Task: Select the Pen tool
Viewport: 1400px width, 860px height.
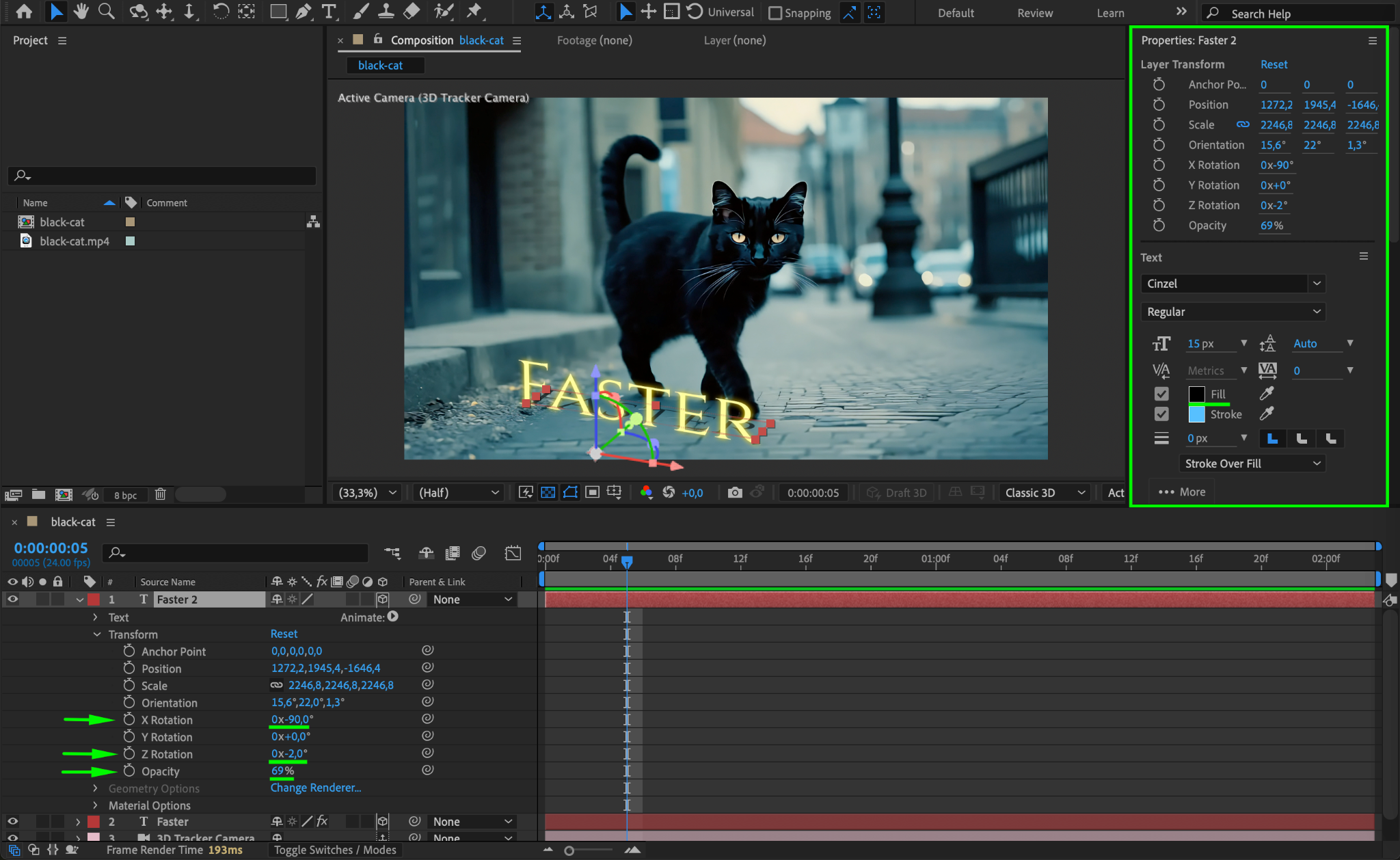Action: click(304, 12)
